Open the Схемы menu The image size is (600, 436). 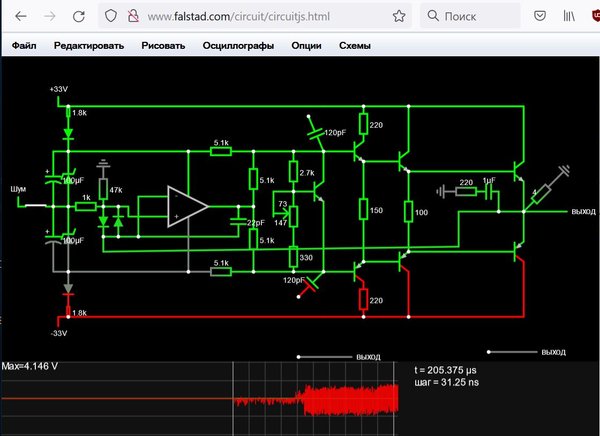click(x=355, y=46)
